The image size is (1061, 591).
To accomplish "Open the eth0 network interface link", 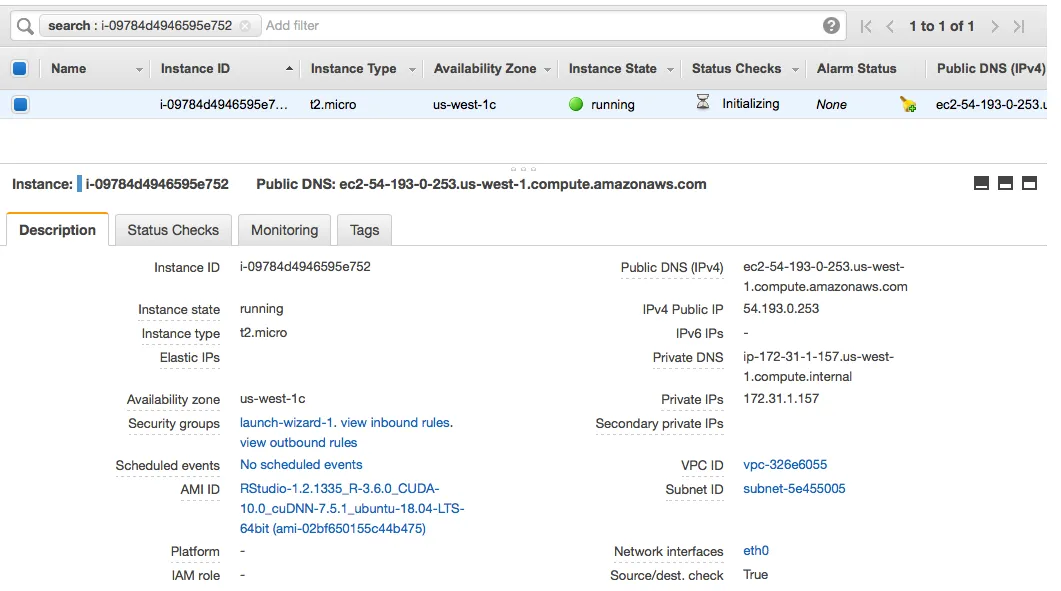I will click(756, 550).
